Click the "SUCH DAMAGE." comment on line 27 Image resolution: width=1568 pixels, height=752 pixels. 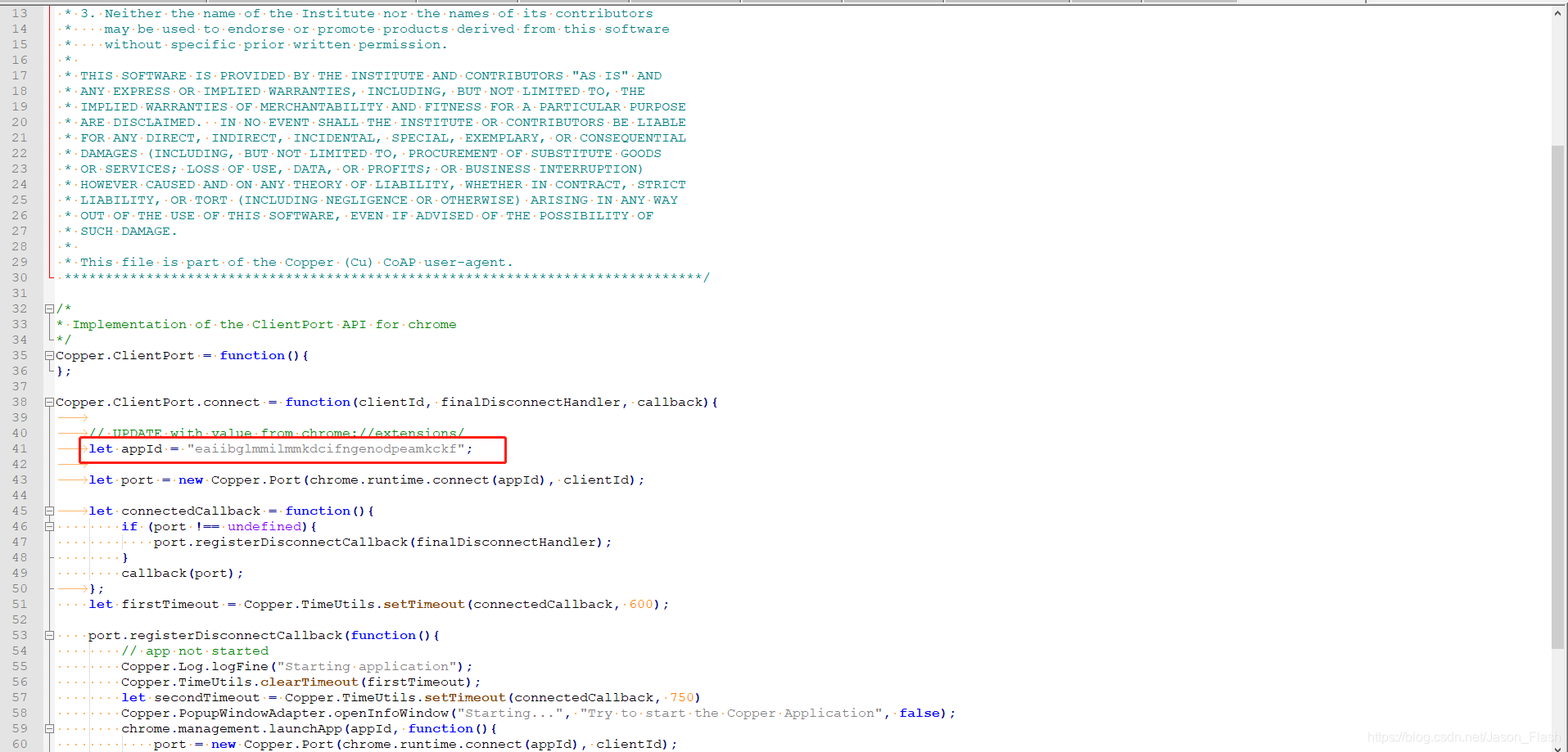point(129,232)
